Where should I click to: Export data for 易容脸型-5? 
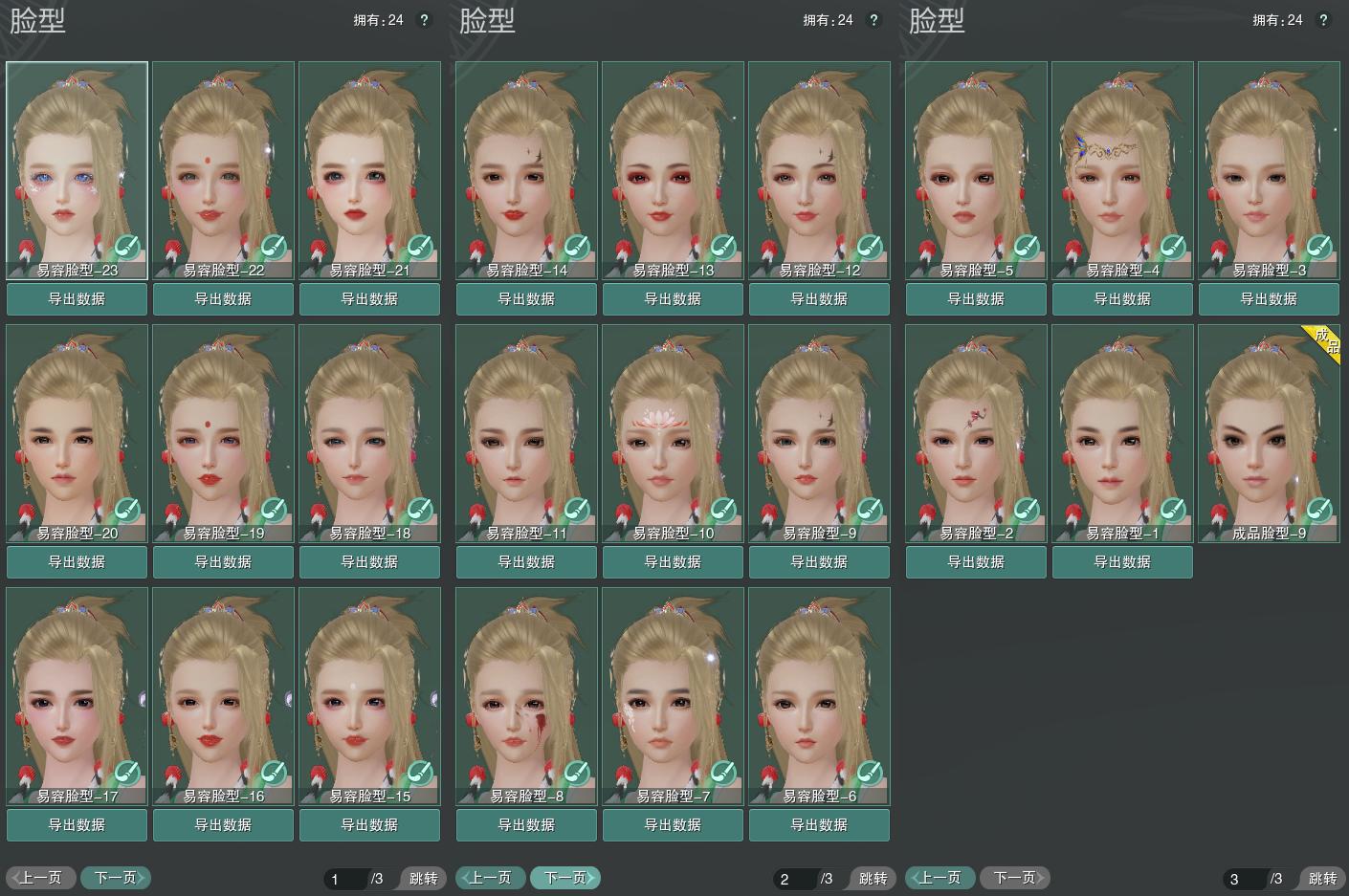point(976,299)
